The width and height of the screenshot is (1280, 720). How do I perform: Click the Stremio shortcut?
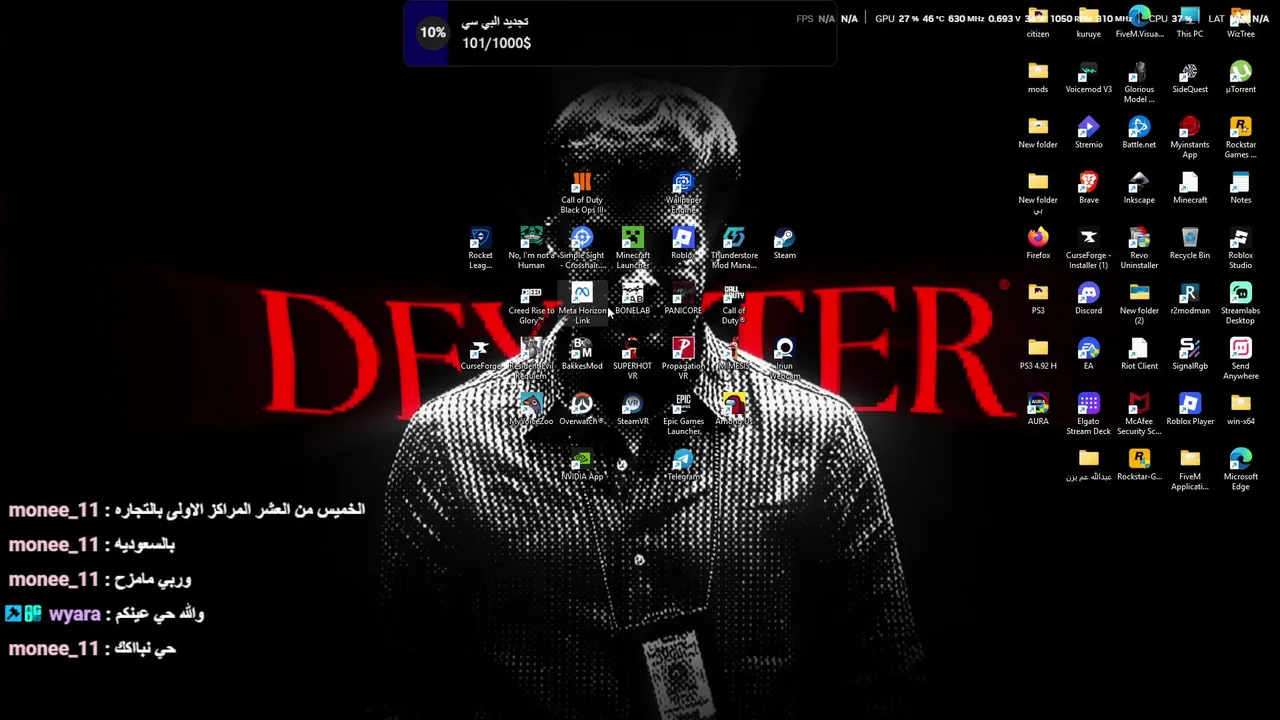pyautogui.click(x=1089, y=133)
